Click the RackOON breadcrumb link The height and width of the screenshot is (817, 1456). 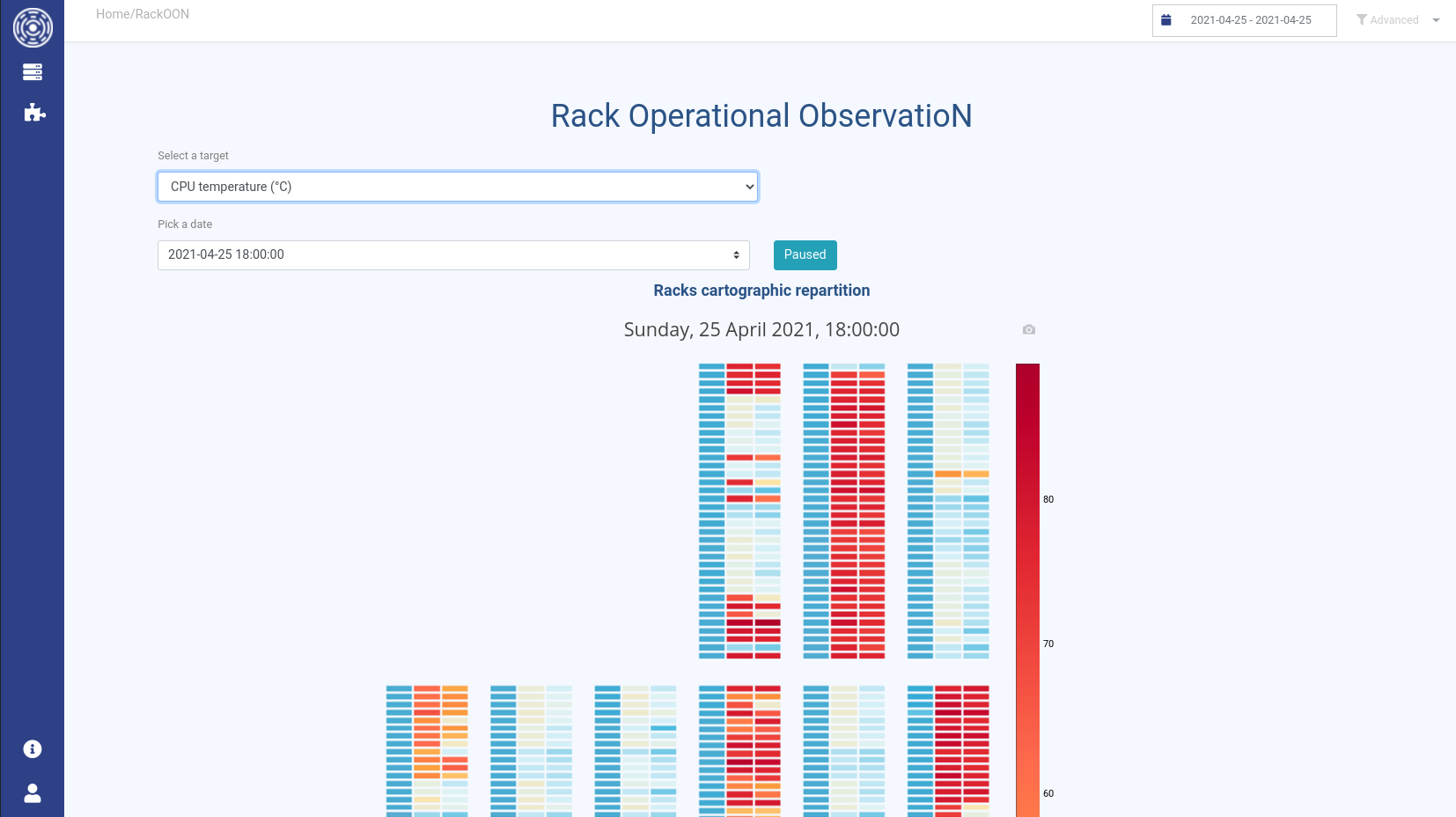pyautogui.click(x=162, y=14)
